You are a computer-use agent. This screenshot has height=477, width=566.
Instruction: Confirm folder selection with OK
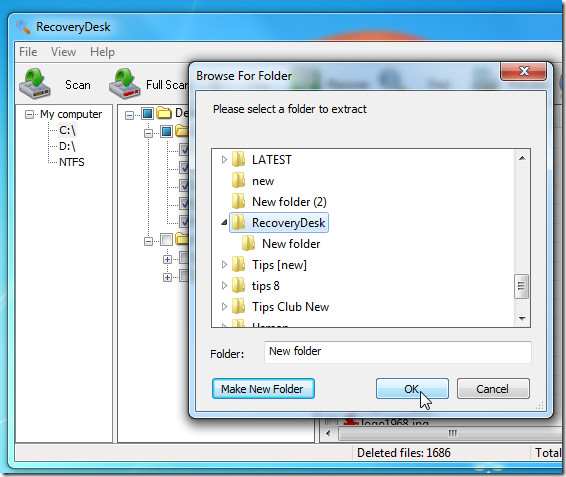(412, 389)
